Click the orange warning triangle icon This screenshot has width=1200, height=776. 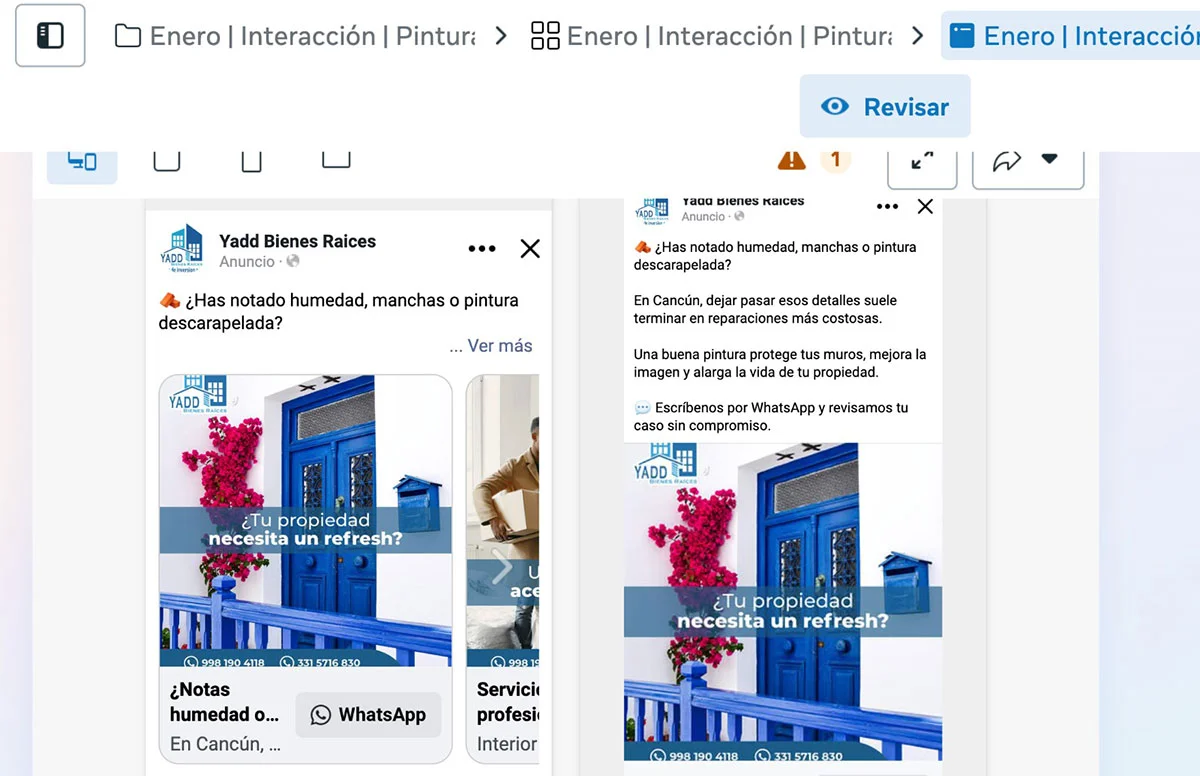pos(791,160)
